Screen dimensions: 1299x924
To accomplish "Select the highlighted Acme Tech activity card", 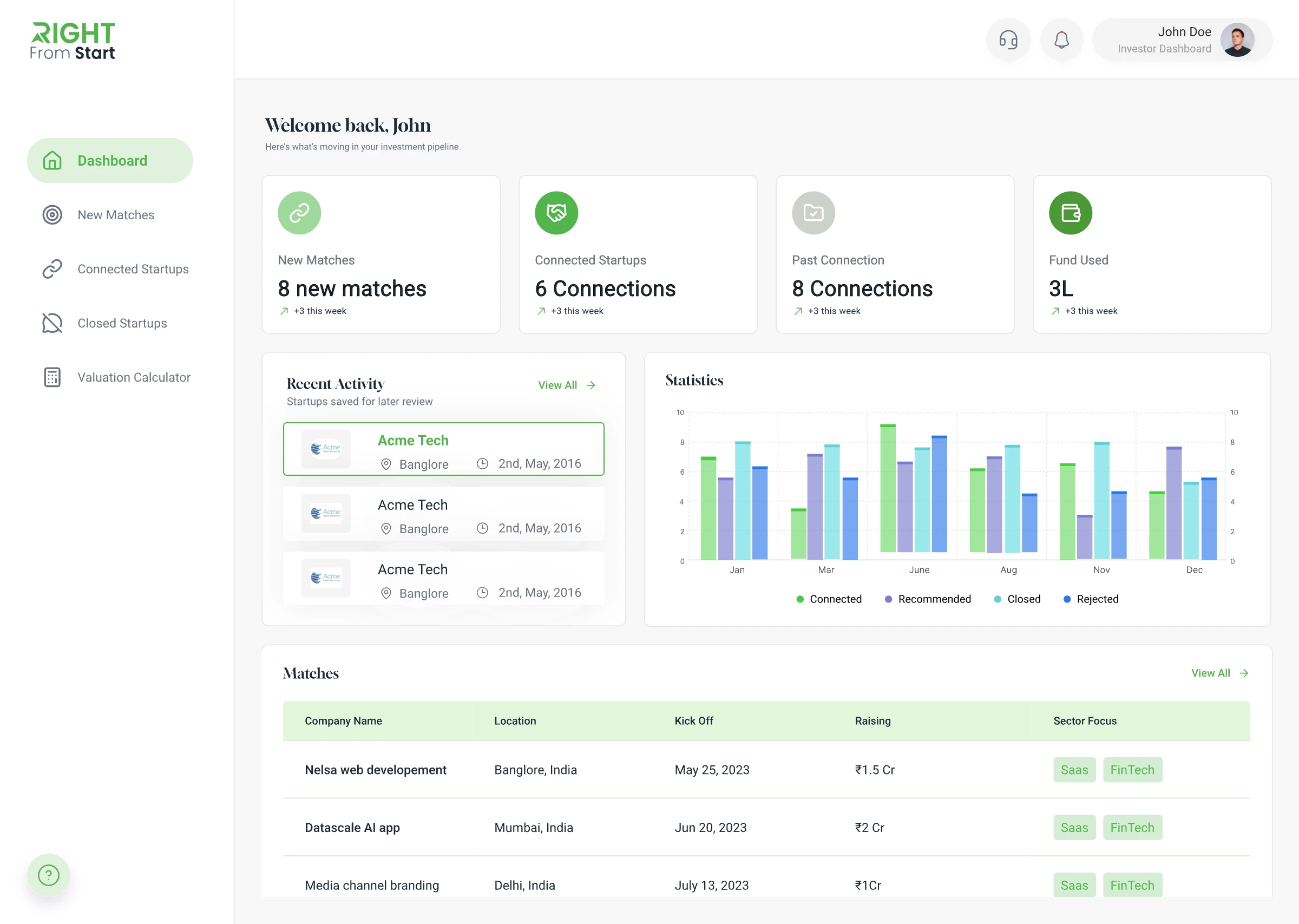I will click(x=444, y=449).
